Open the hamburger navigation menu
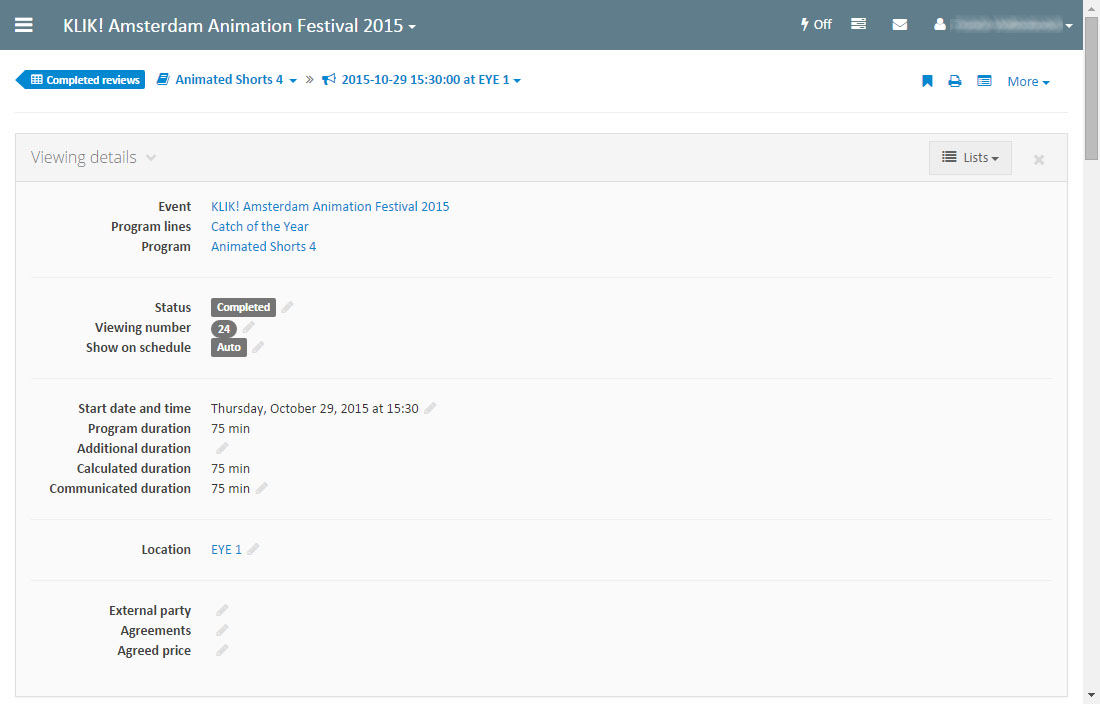The width and height of the screenshot is (1100, 704). (24, 25)
